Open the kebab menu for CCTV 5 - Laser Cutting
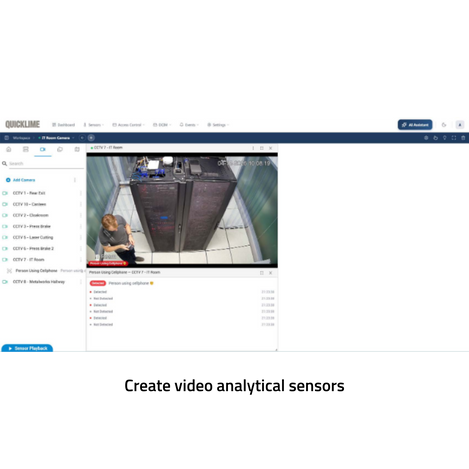This screenshot has height=469, width=469. pyautogui.click(x=81, y=237)
